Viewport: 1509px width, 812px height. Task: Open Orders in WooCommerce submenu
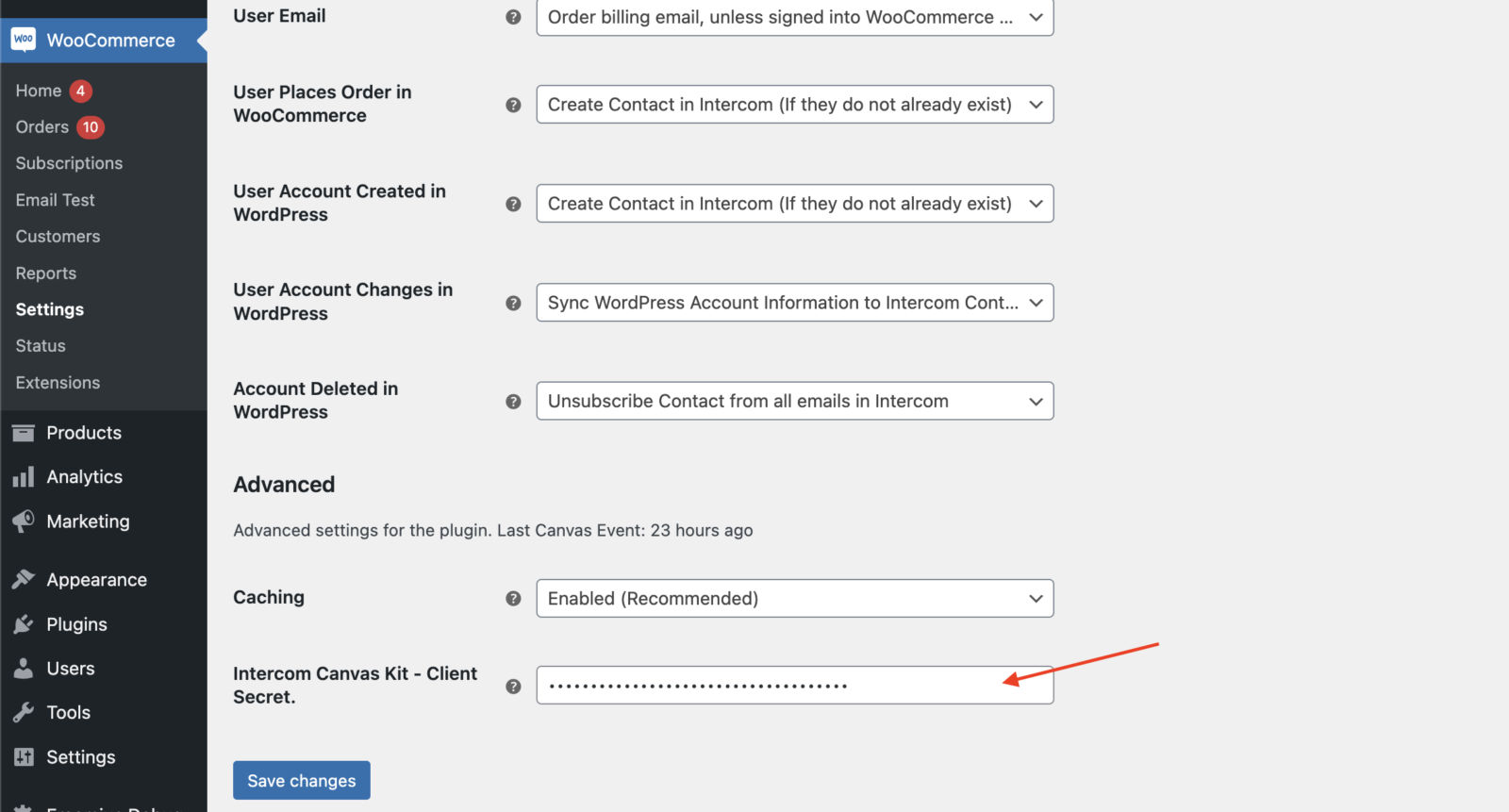coord(42,127)
